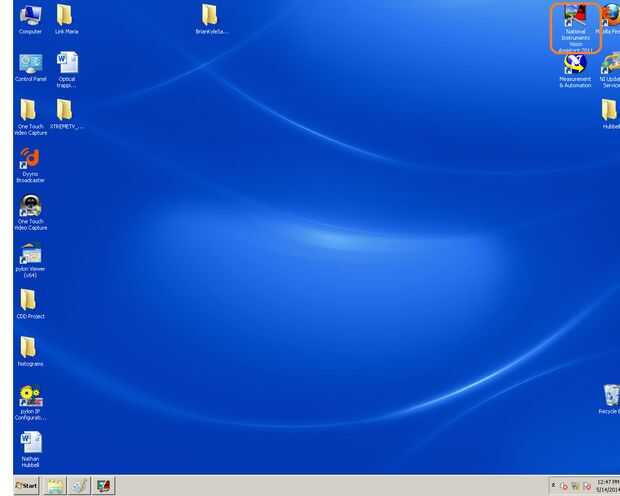620x496 pixels.
Task: Open the Control Panel desktop icon
Action: 30,67
